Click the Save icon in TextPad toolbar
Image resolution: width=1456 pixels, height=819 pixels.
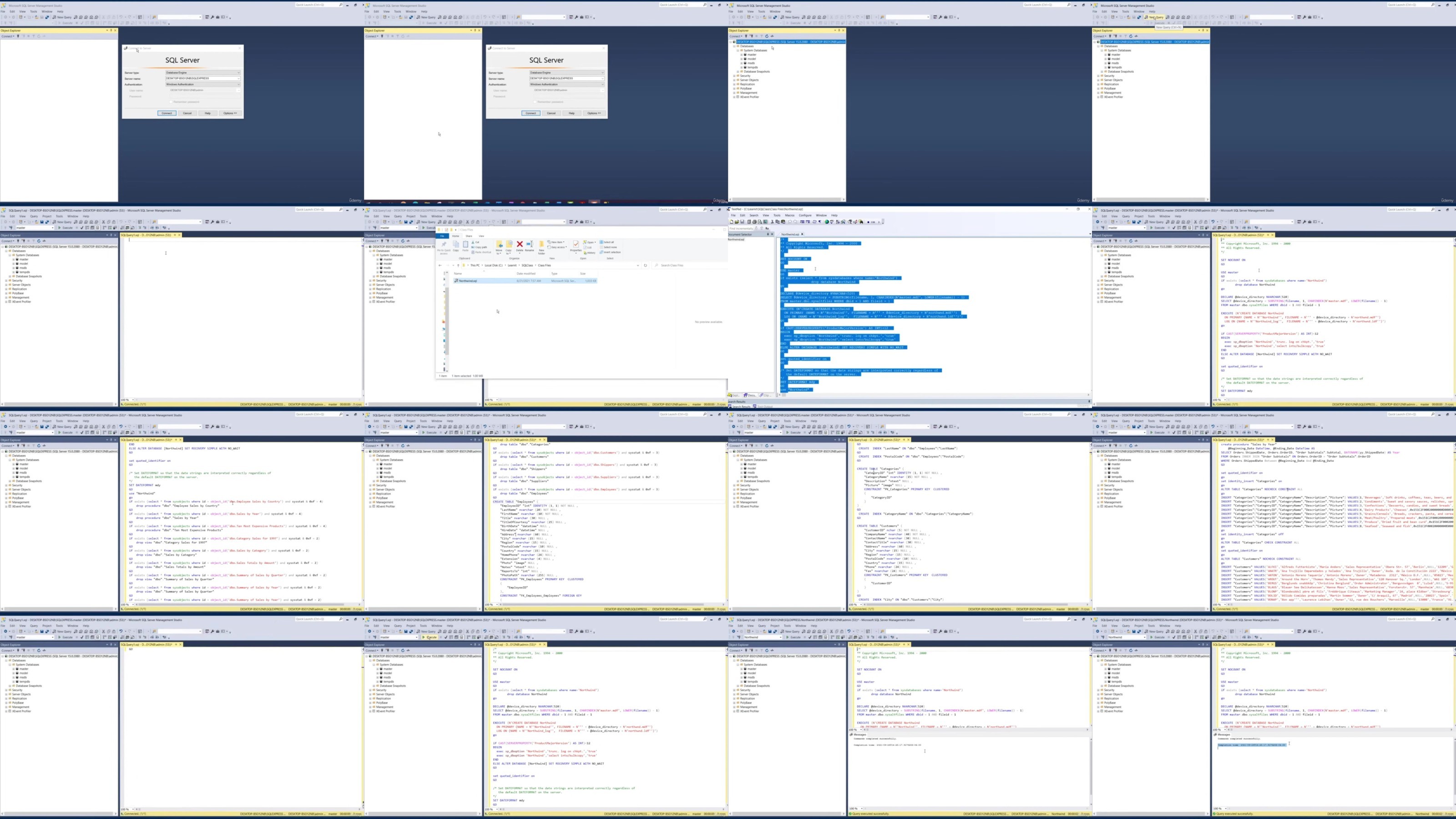pos(743,222)
